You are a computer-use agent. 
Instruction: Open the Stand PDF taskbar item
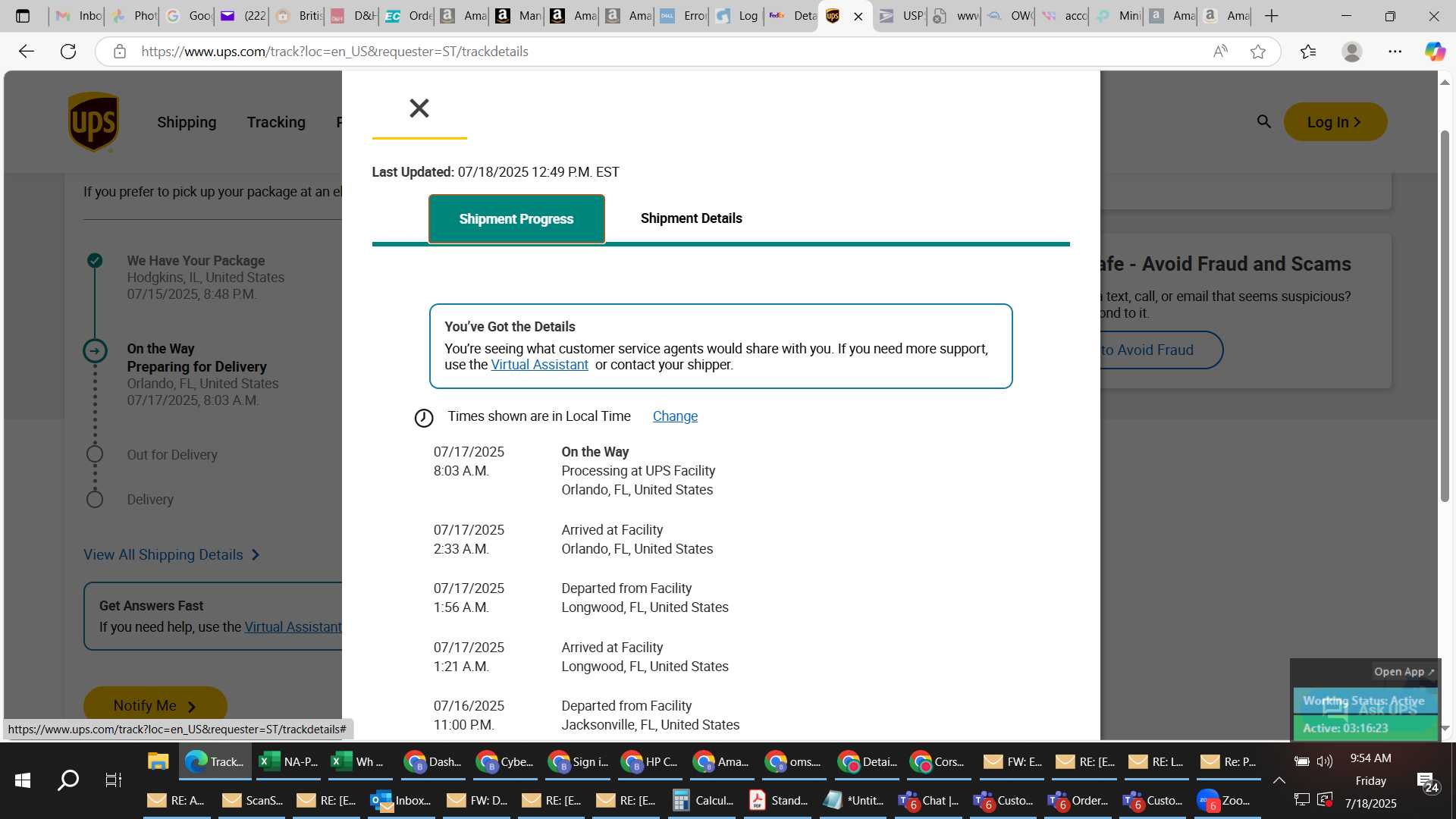pyautogui.click(x=778, y=800)
